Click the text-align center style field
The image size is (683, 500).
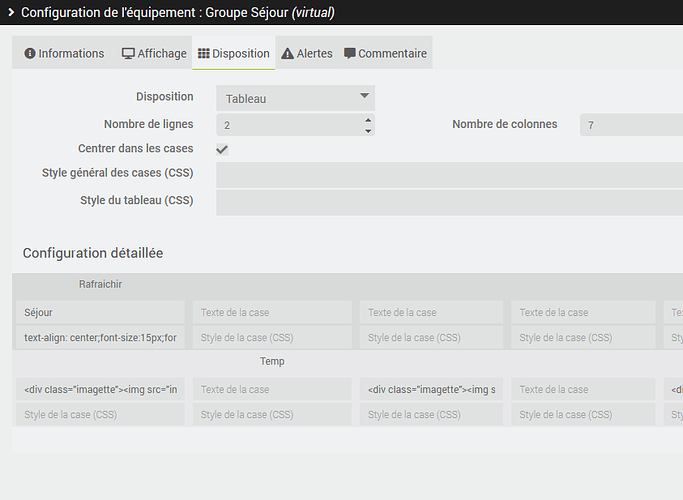click(x=100, y=338)
